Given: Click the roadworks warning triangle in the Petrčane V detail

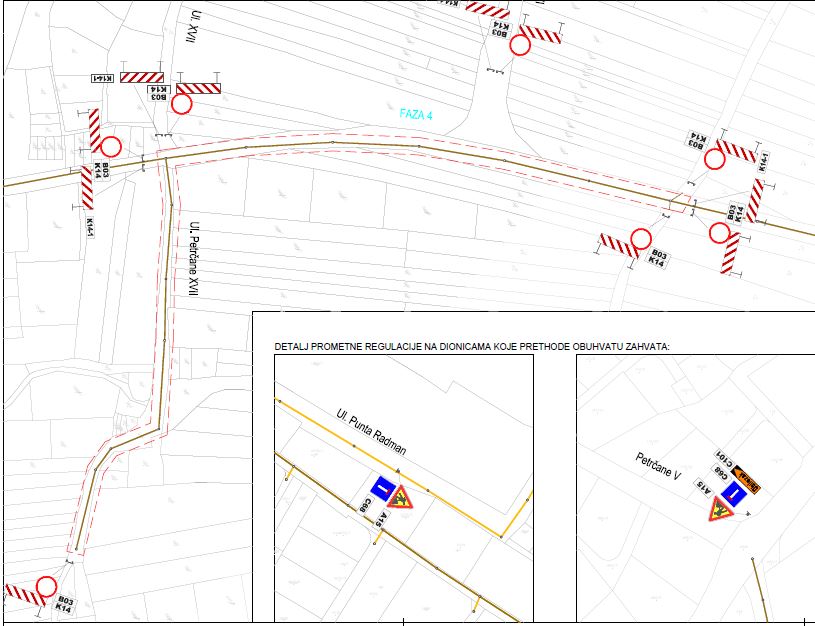Looking at the screenshot, I should [x=720, y=510].
